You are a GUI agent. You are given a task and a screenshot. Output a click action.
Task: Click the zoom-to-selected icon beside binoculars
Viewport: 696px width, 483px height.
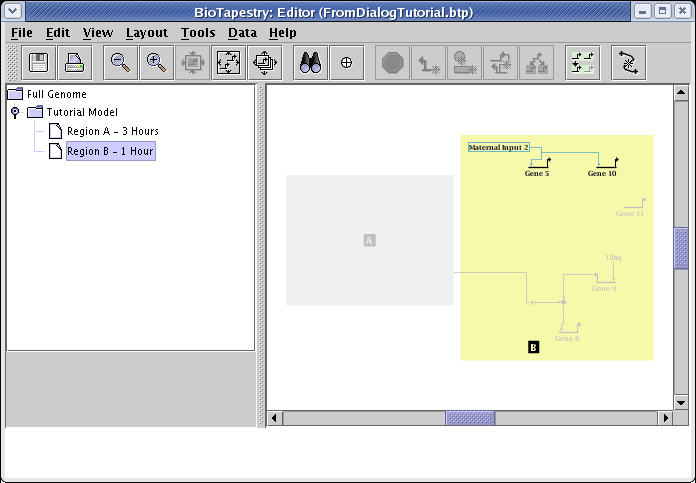pyautogui.click(x=265, y=62)
